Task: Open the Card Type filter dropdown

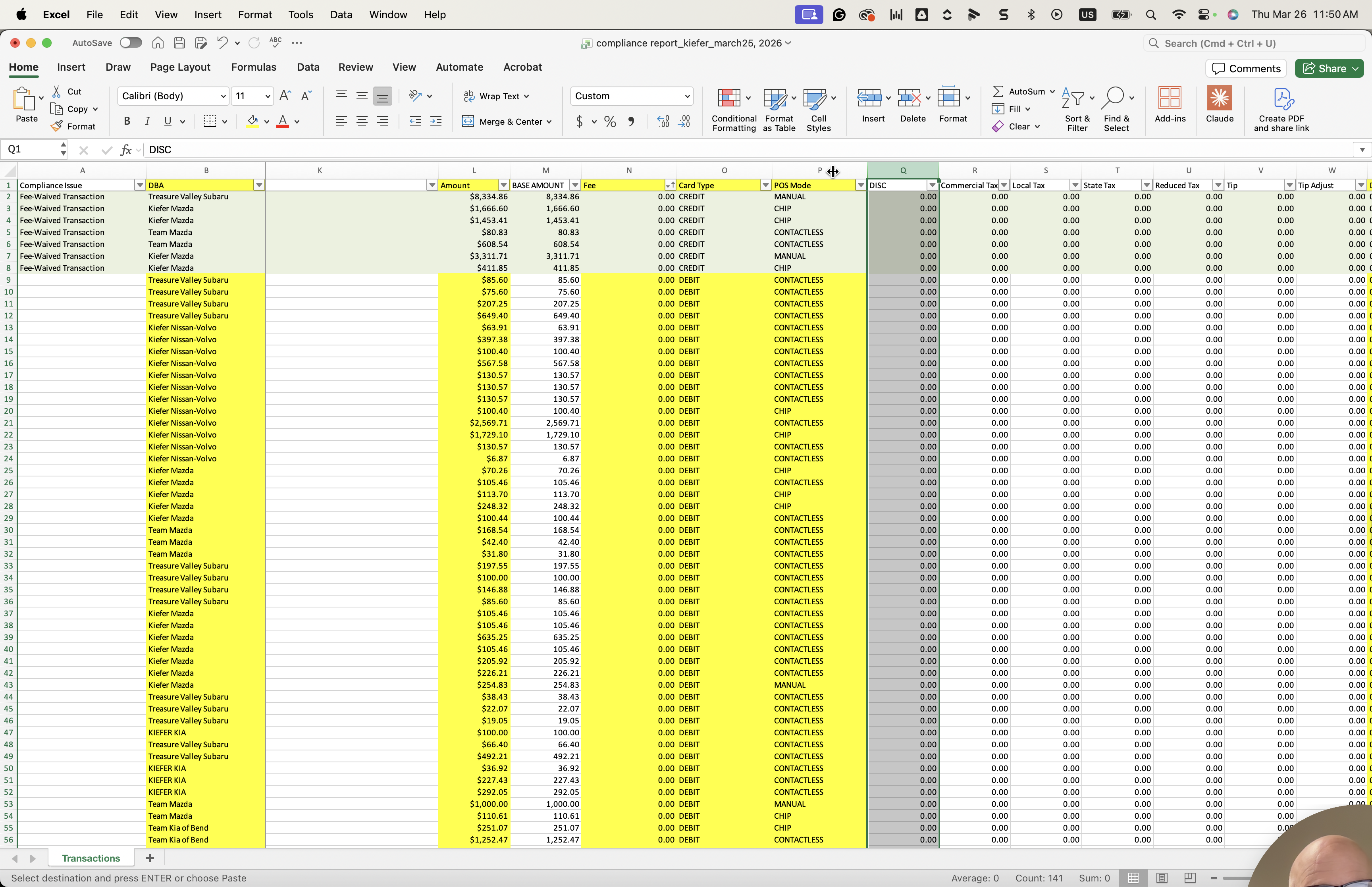Action: click(x=765, y=185)
